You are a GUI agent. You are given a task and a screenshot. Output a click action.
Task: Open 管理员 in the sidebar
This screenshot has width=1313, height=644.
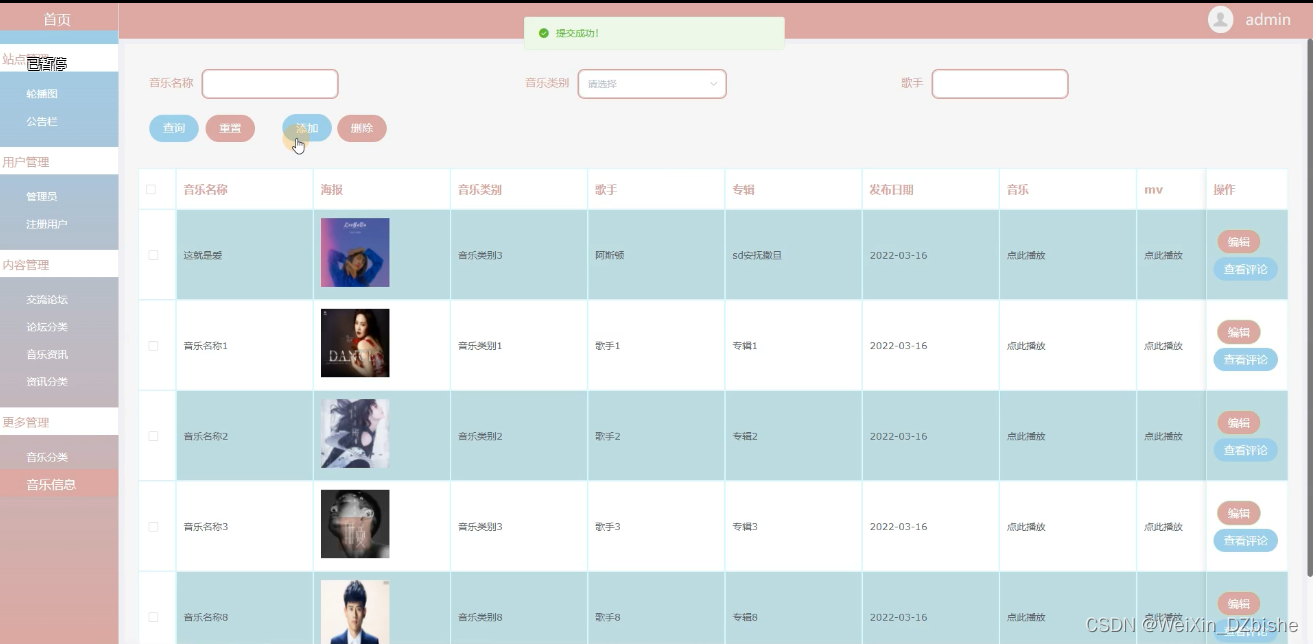[x=42, y=197]
